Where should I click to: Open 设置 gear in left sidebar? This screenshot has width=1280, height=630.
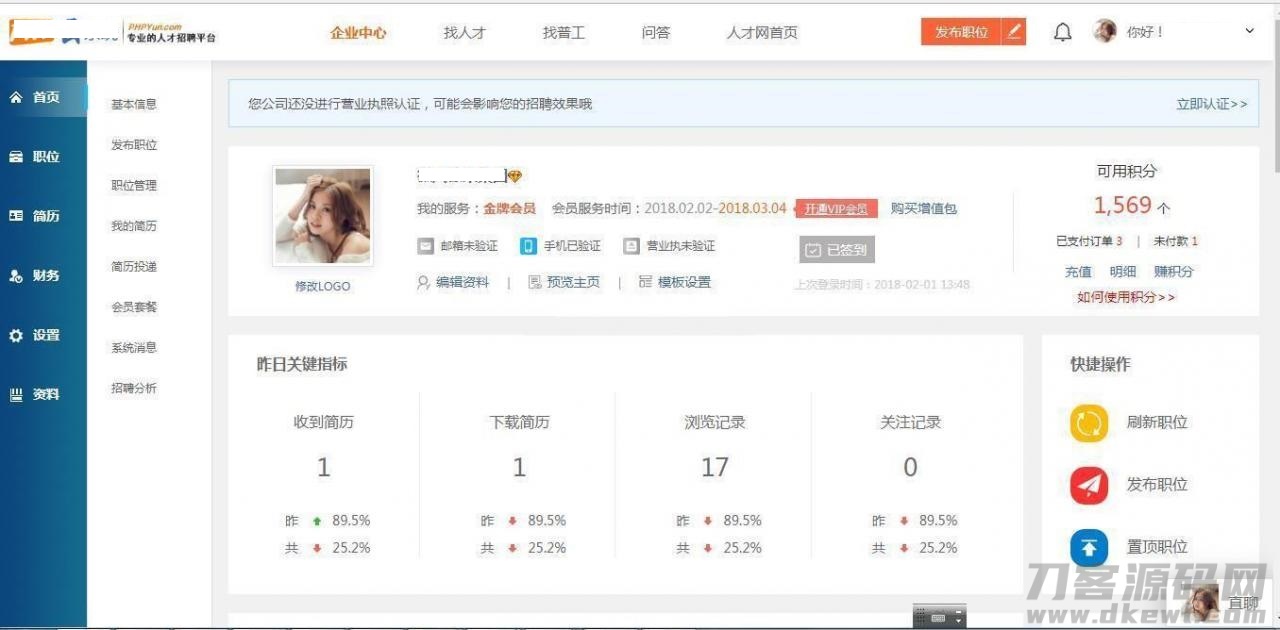click(36, 336)
